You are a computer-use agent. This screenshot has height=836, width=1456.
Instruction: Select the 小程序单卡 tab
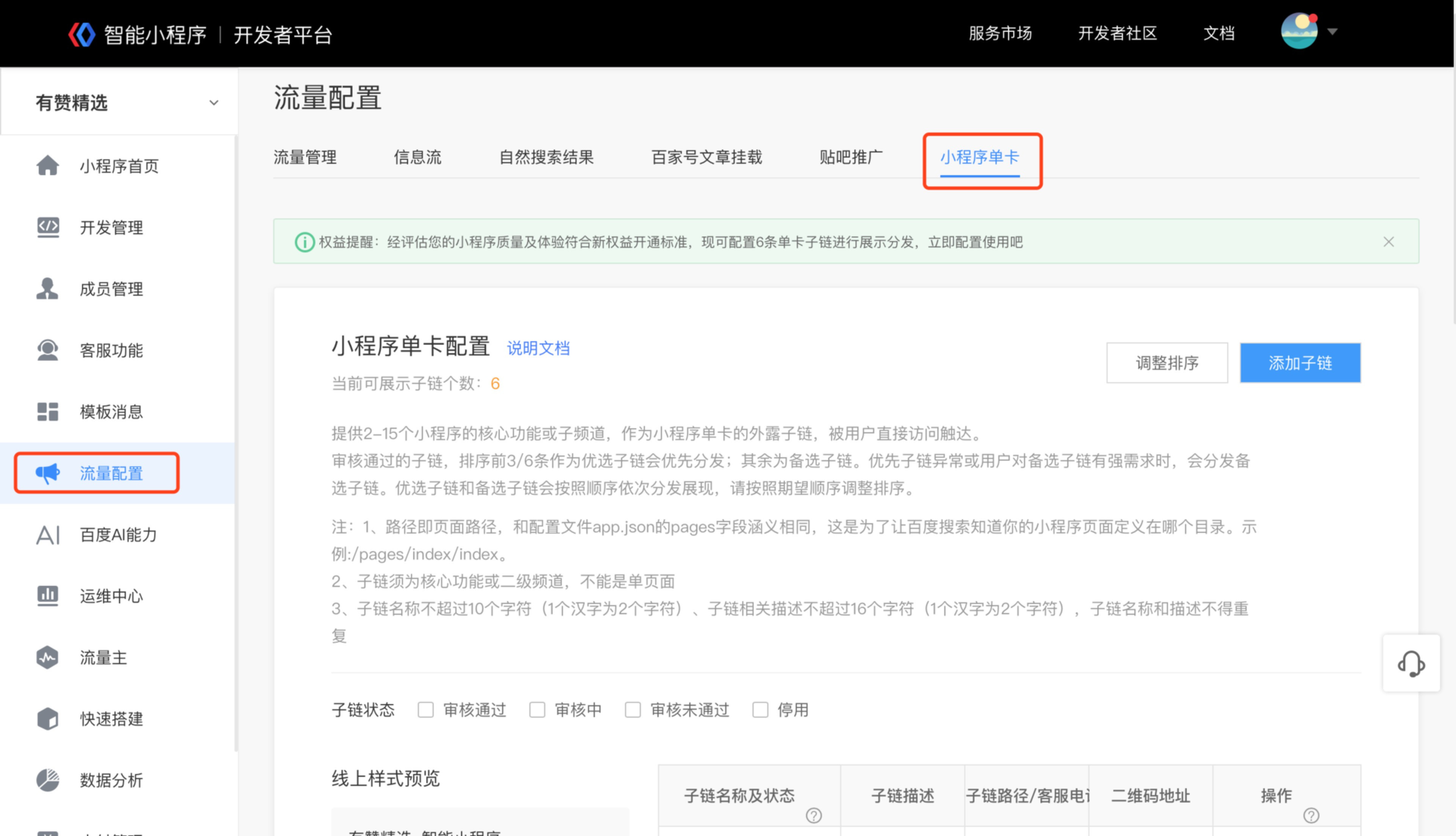[980, 157]
